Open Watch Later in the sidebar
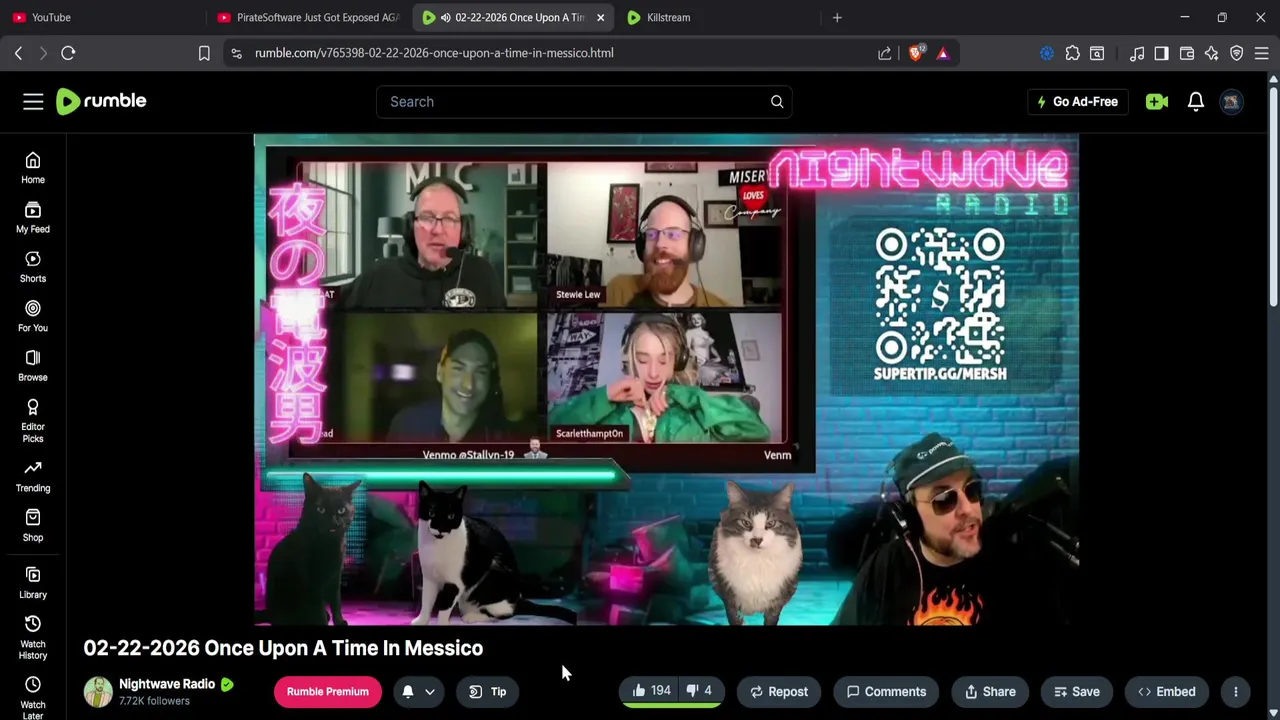 (33, 697)
